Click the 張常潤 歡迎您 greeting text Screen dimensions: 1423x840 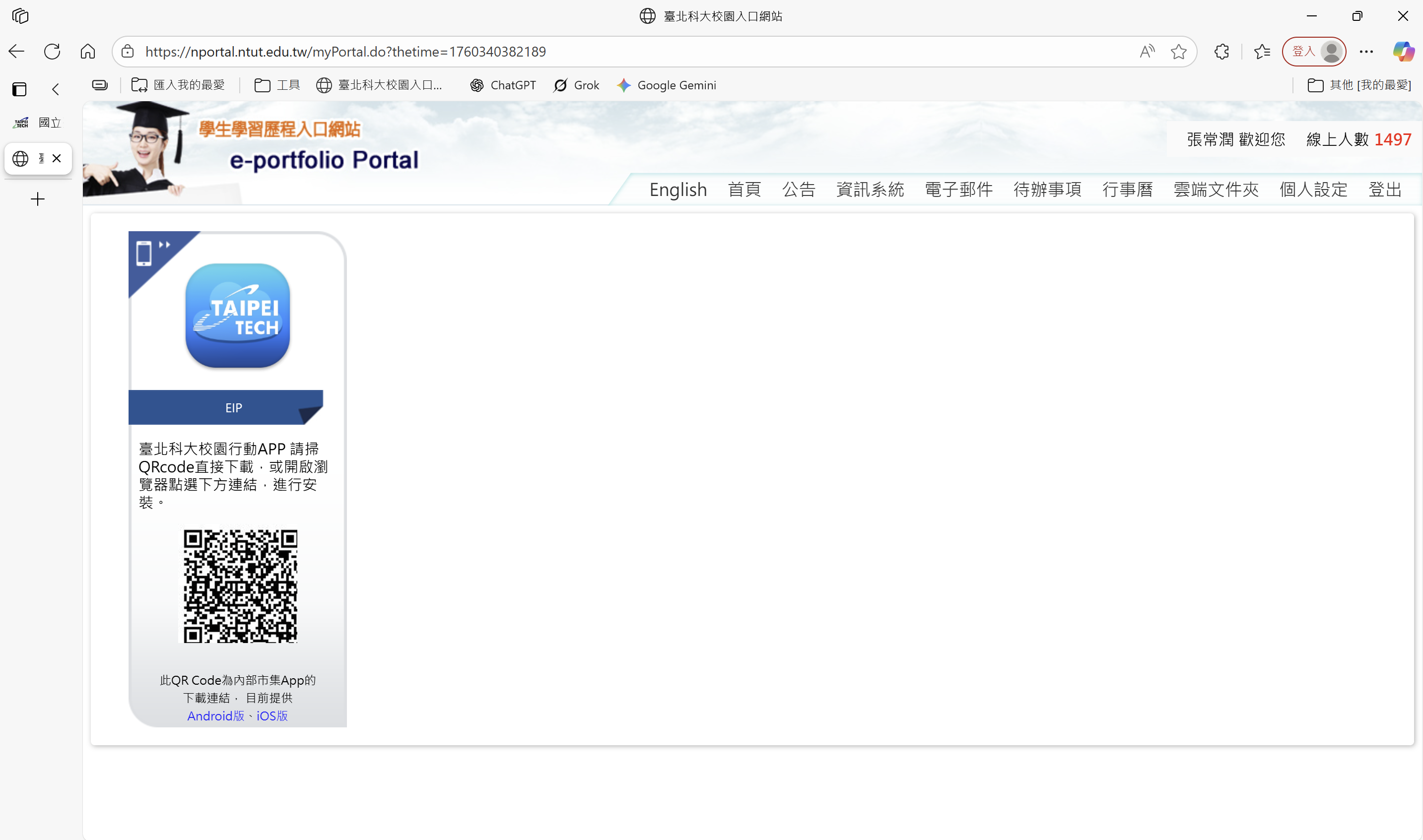point(1235,139)
